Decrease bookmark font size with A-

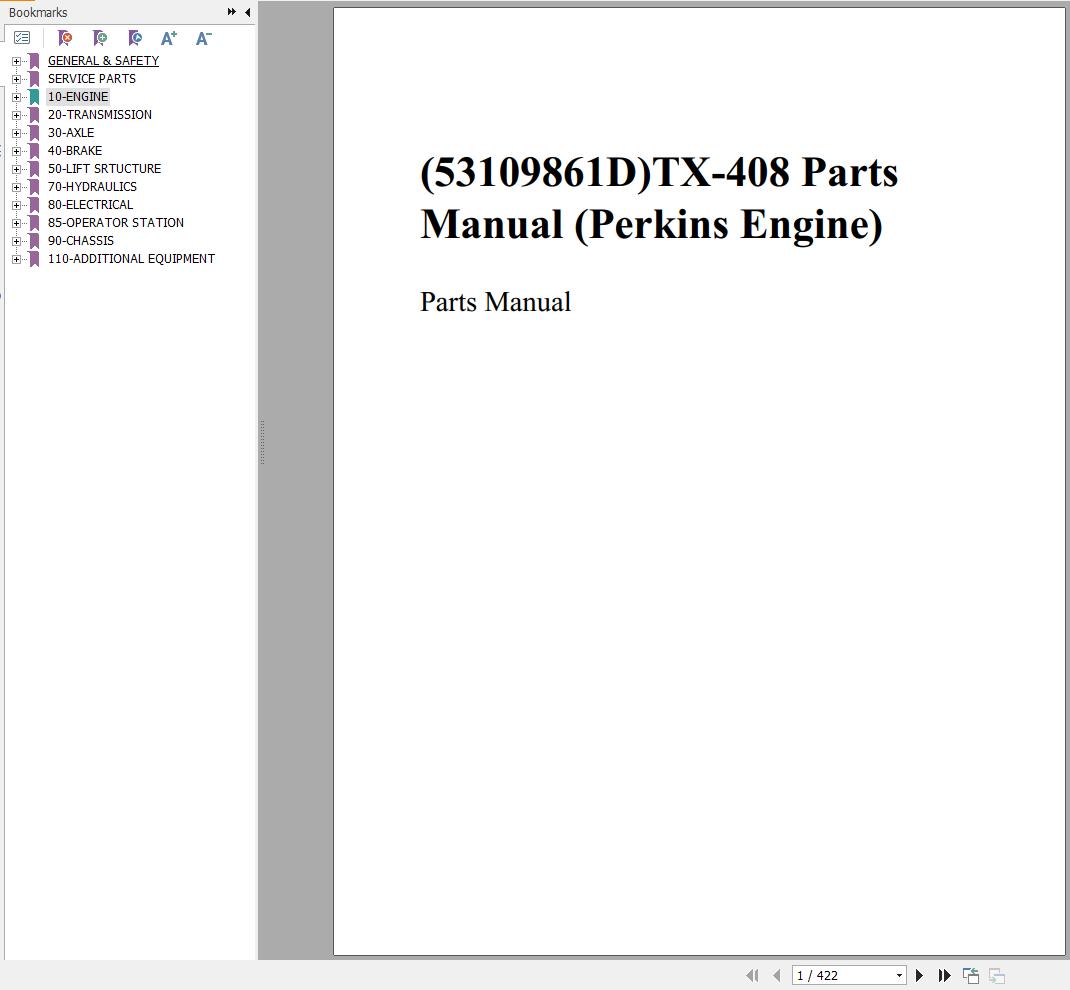[203, 38]
